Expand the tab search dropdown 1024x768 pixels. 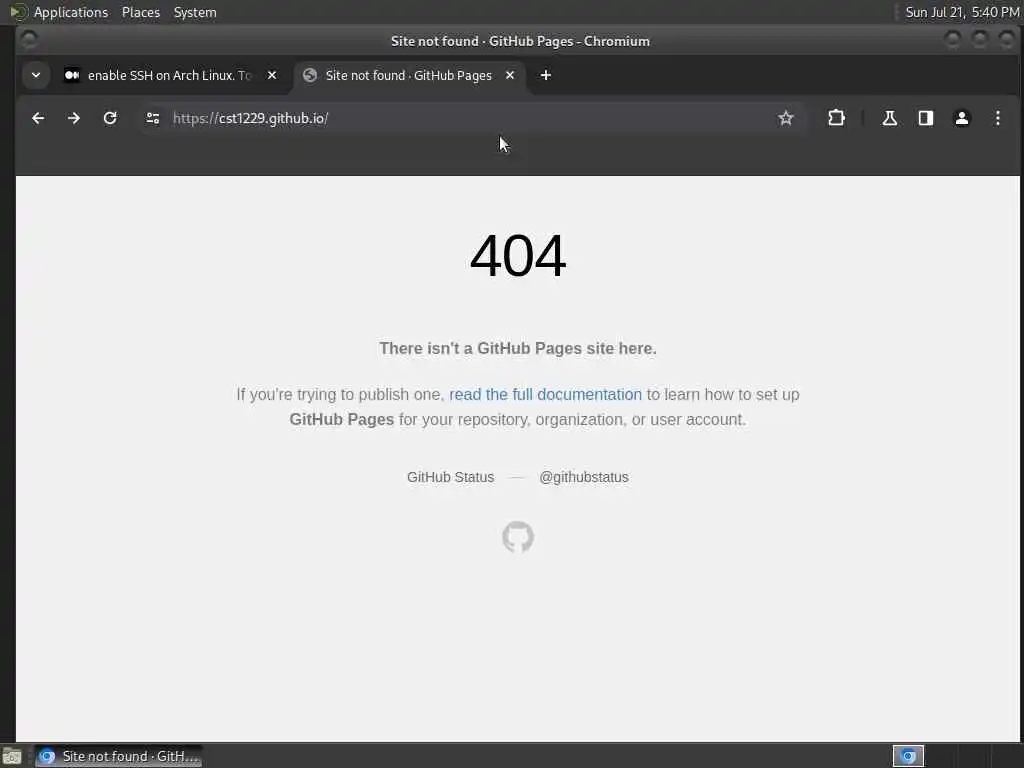pos(36,75)
